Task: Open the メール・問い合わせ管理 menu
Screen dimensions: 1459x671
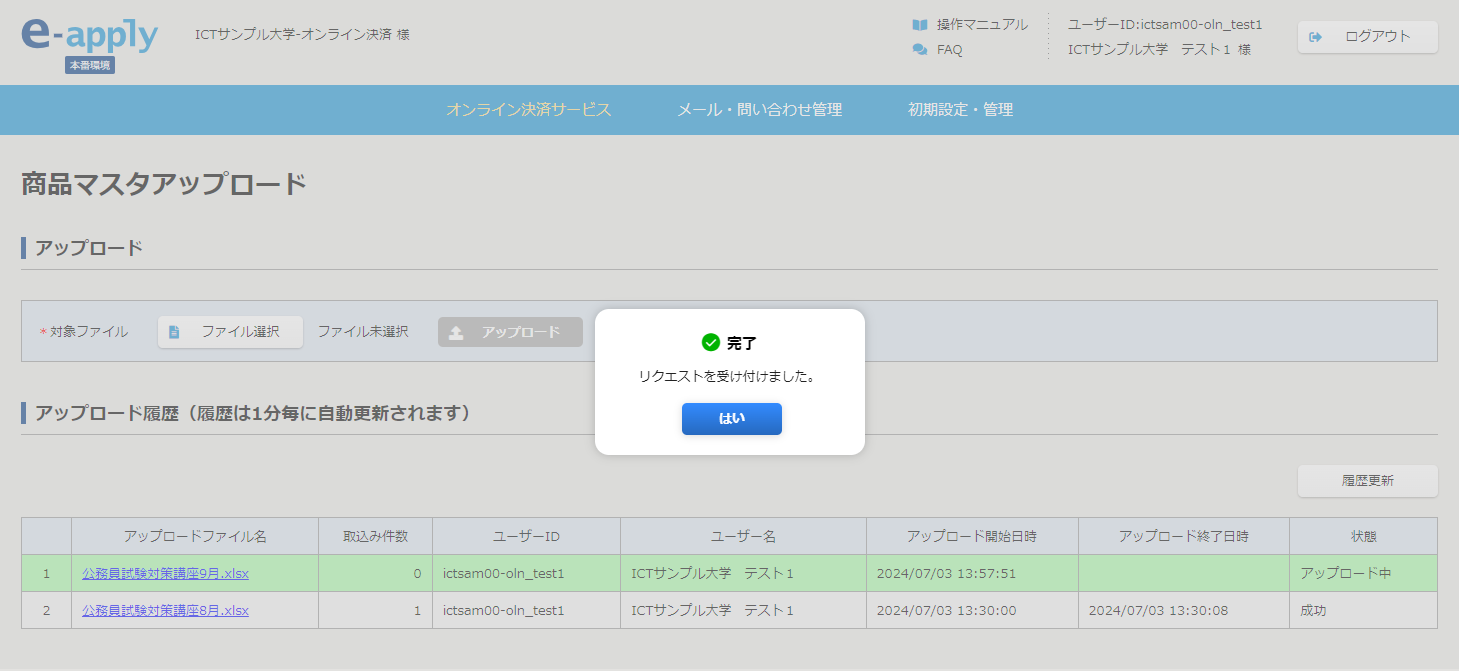Action: 759,110
